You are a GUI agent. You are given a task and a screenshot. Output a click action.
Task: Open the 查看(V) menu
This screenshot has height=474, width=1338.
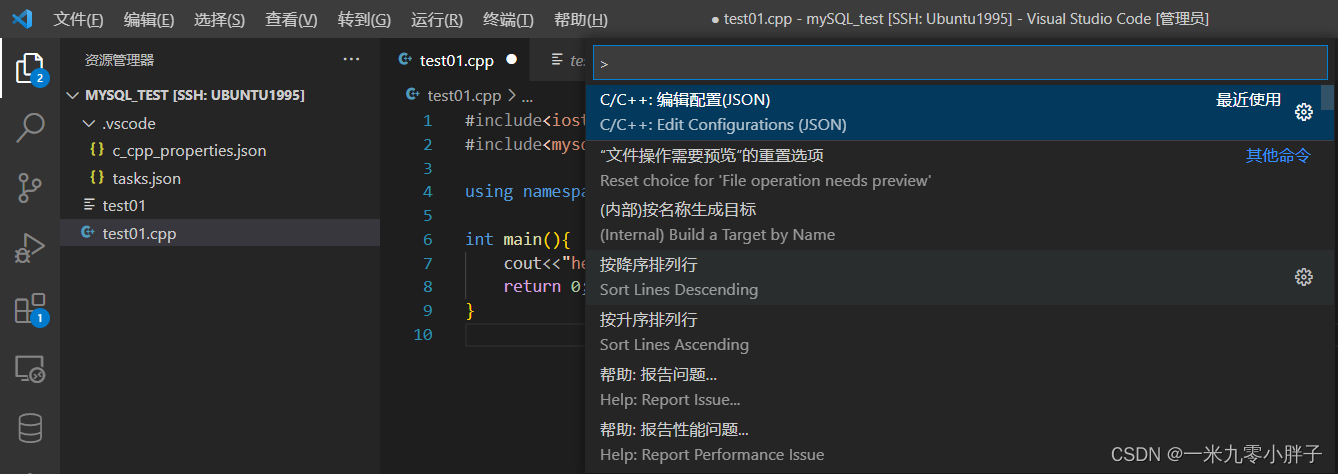[x=291, y=20]
